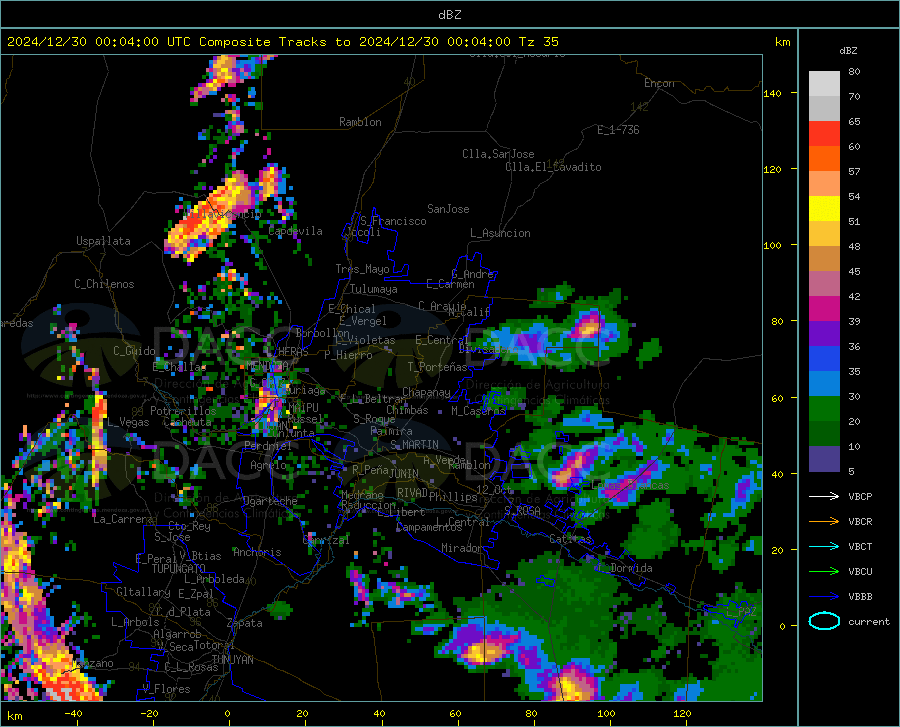Screen dimensions: 900x727
Task: Pick the blue 35 dBZ color swatch
Action: [x=824, y=359]
